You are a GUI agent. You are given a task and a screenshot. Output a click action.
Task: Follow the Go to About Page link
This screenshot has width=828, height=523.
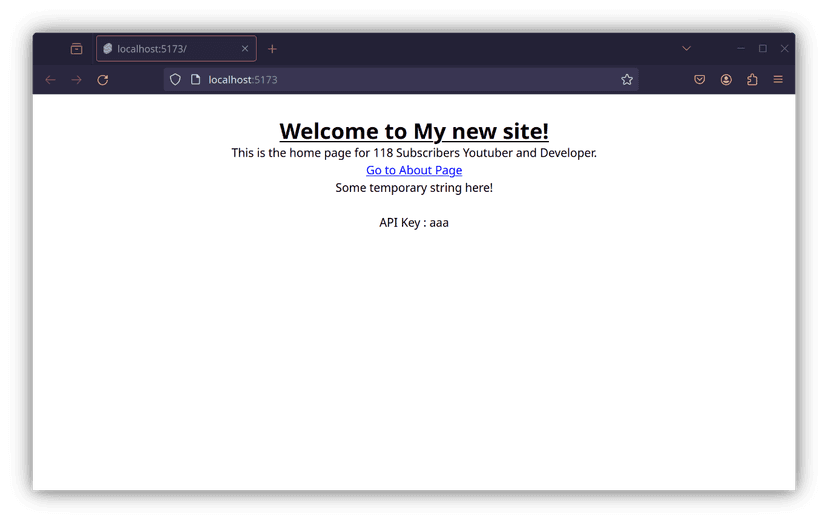click(x=414, y=170)
